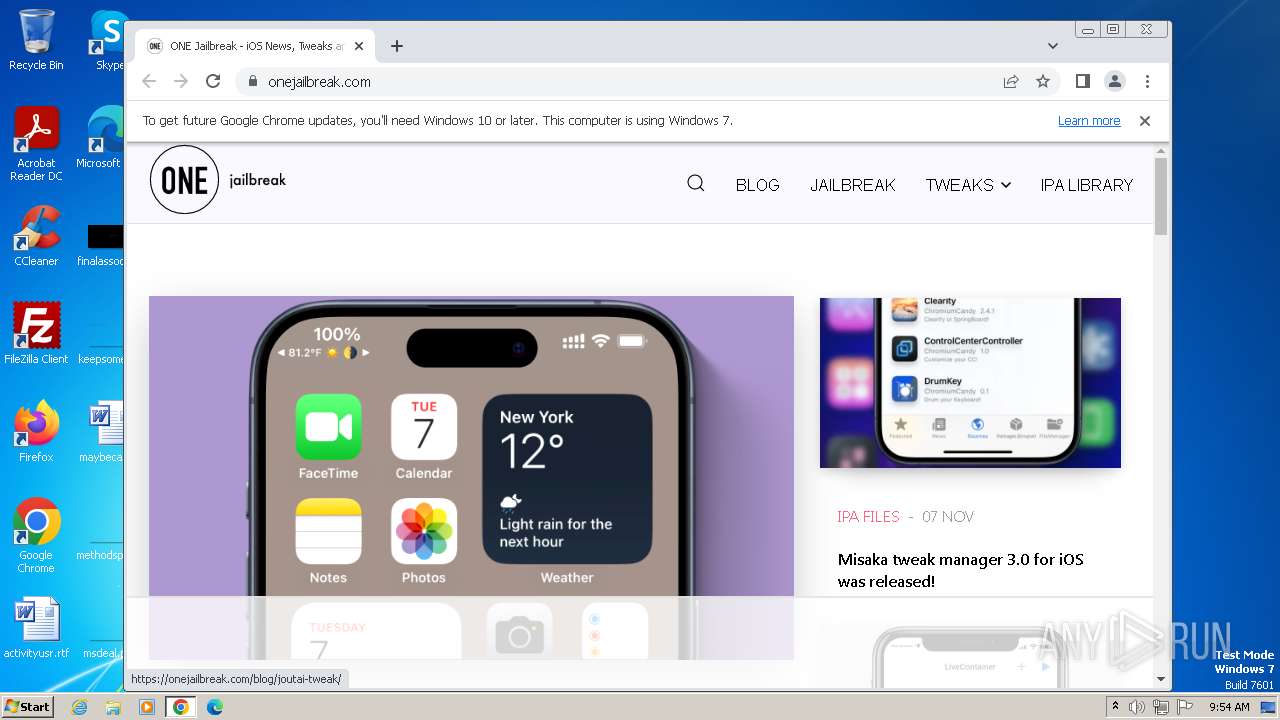Open the IPA LIBRARY menu item
Viewport: 1280px width, 720px height.
pyautogui.click(x=1087, y=185)
